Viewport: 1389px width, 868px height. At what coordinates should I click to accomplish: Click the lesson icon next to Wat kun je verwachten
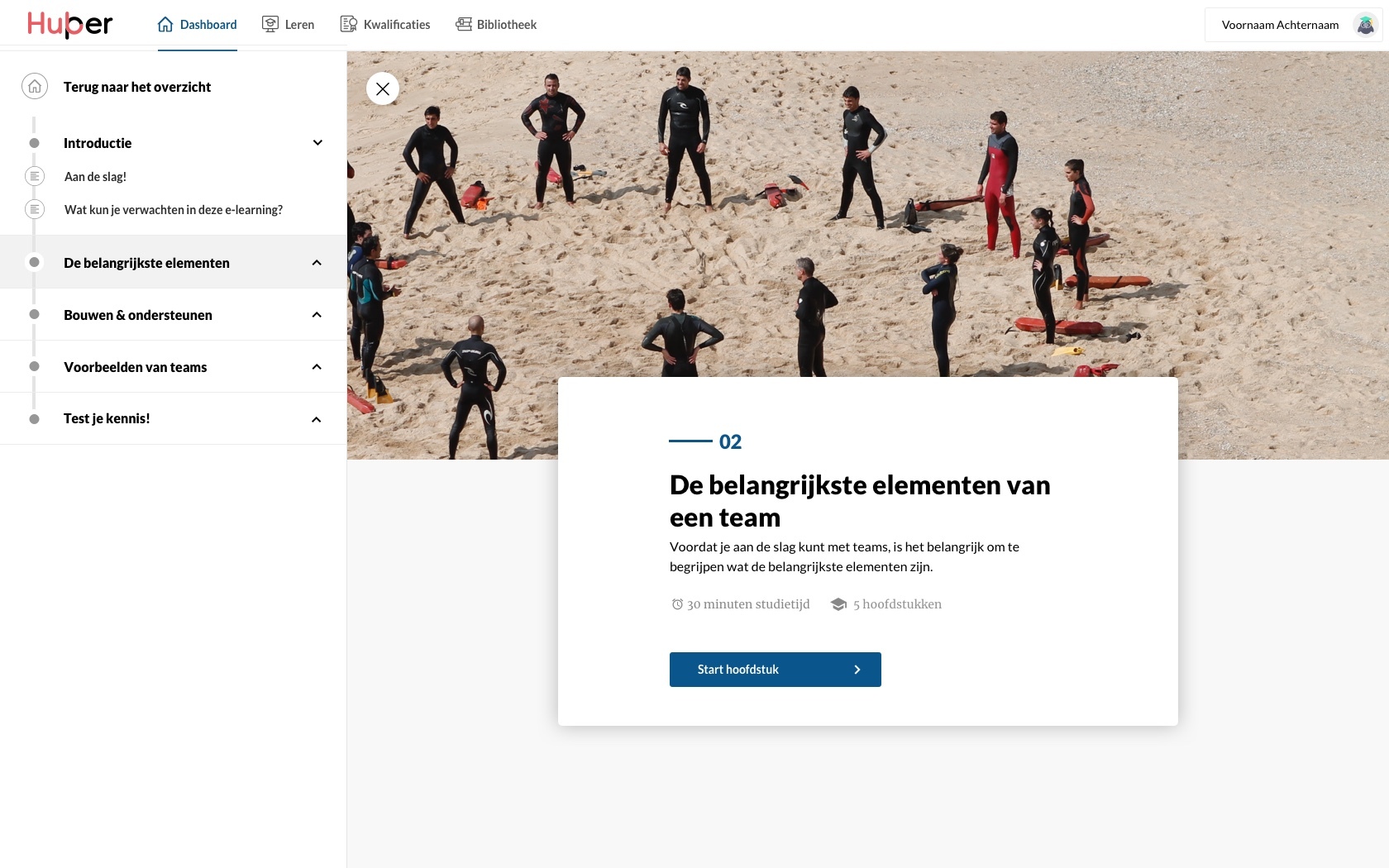click(35, 209)
